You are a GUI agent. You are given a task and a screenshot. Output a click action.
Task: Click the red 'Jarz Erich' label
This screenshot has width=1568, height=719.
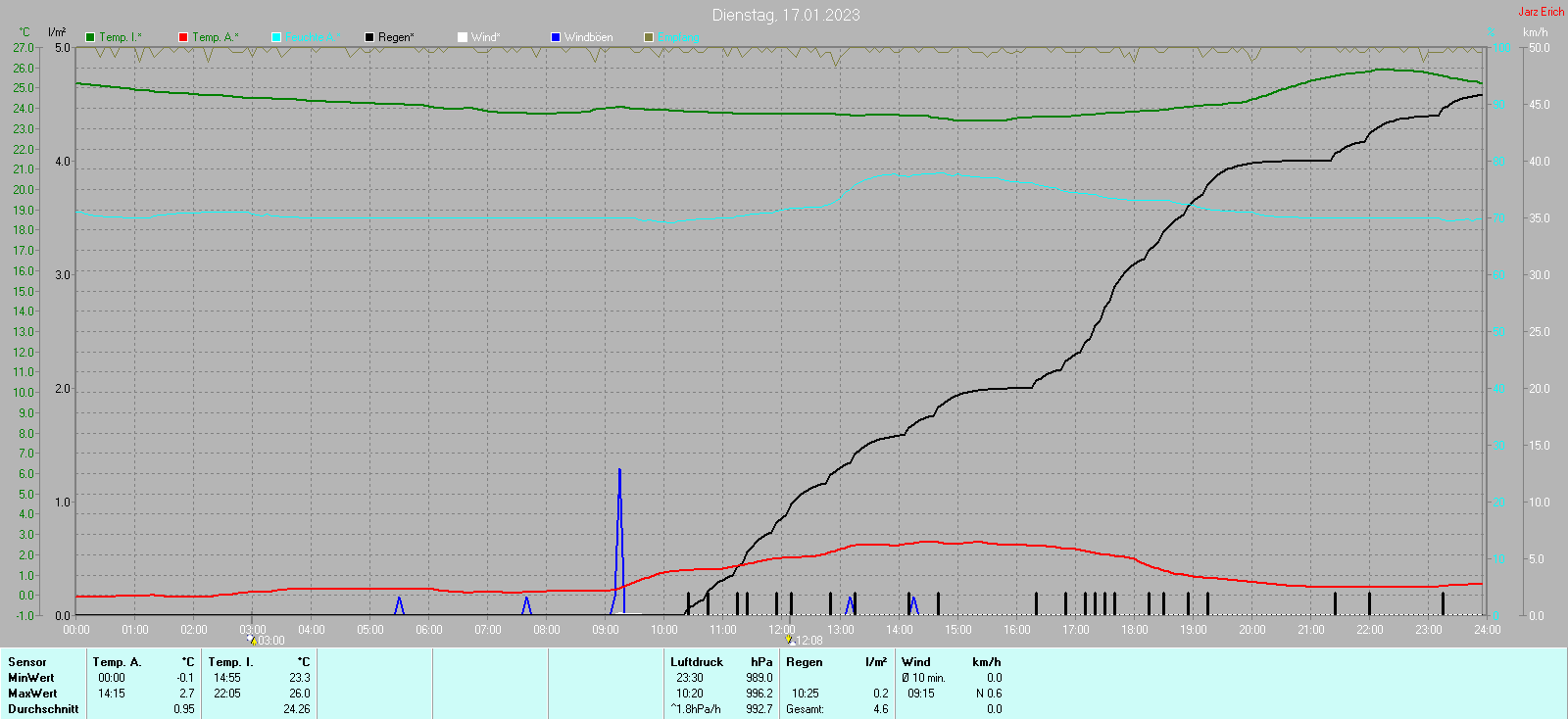click(1542, 12)
